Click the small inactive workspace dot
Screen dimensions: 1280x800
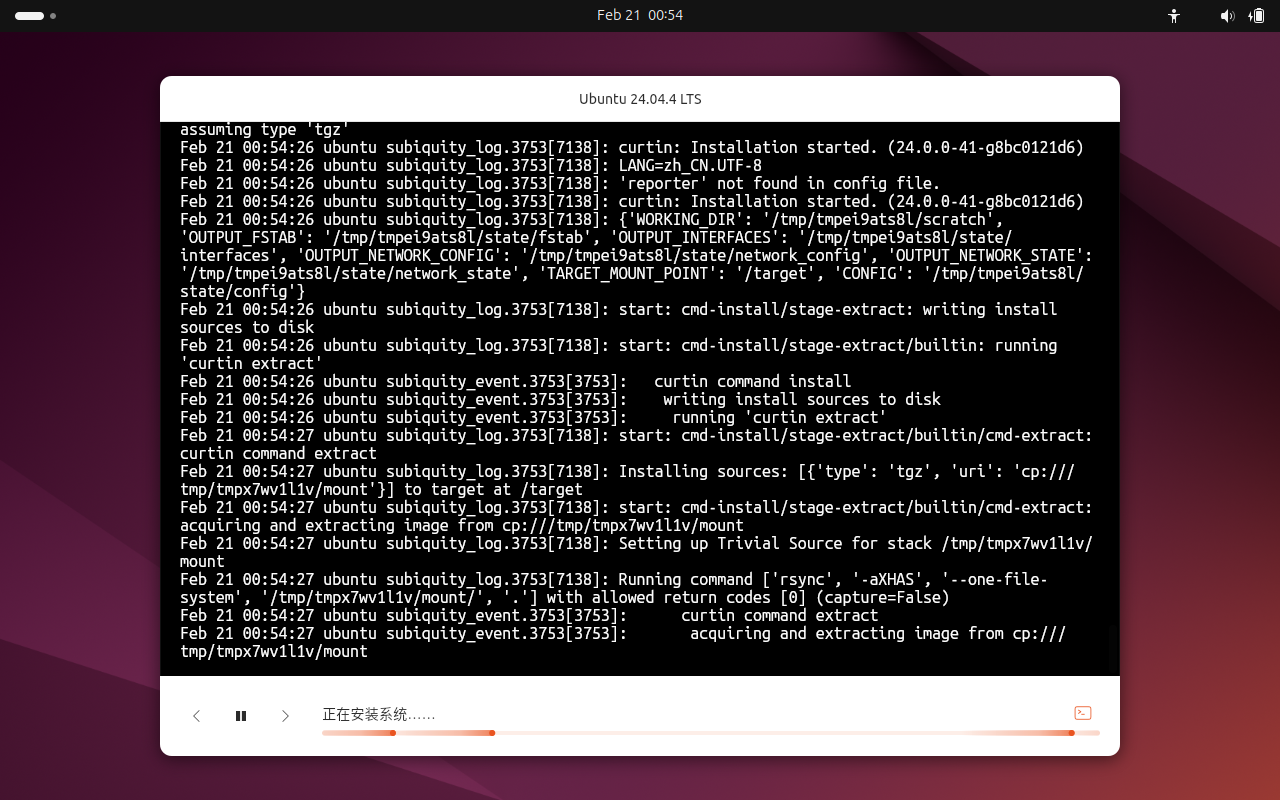(53, 16)
